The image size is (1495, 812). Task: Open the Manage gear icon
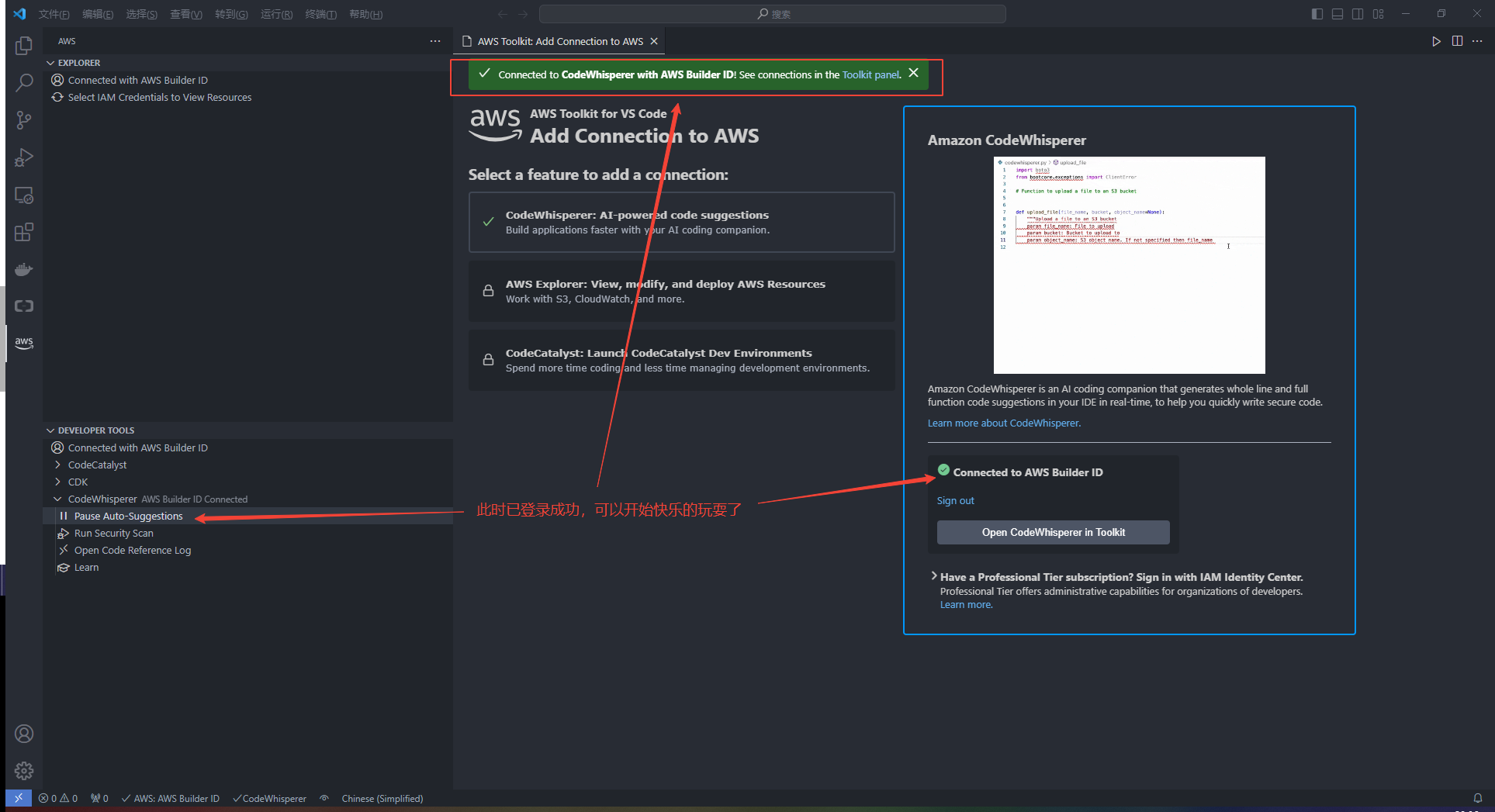click(24, 771)
